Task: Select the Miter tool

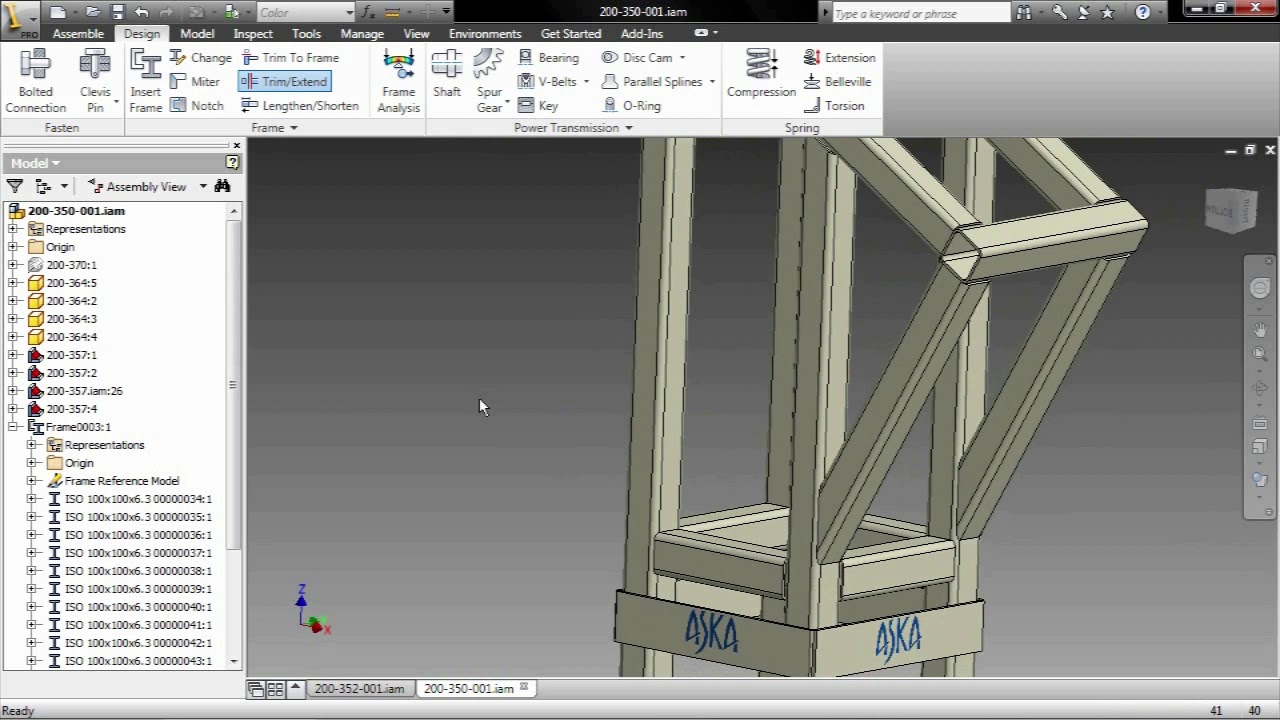Action: pos(194,82)
